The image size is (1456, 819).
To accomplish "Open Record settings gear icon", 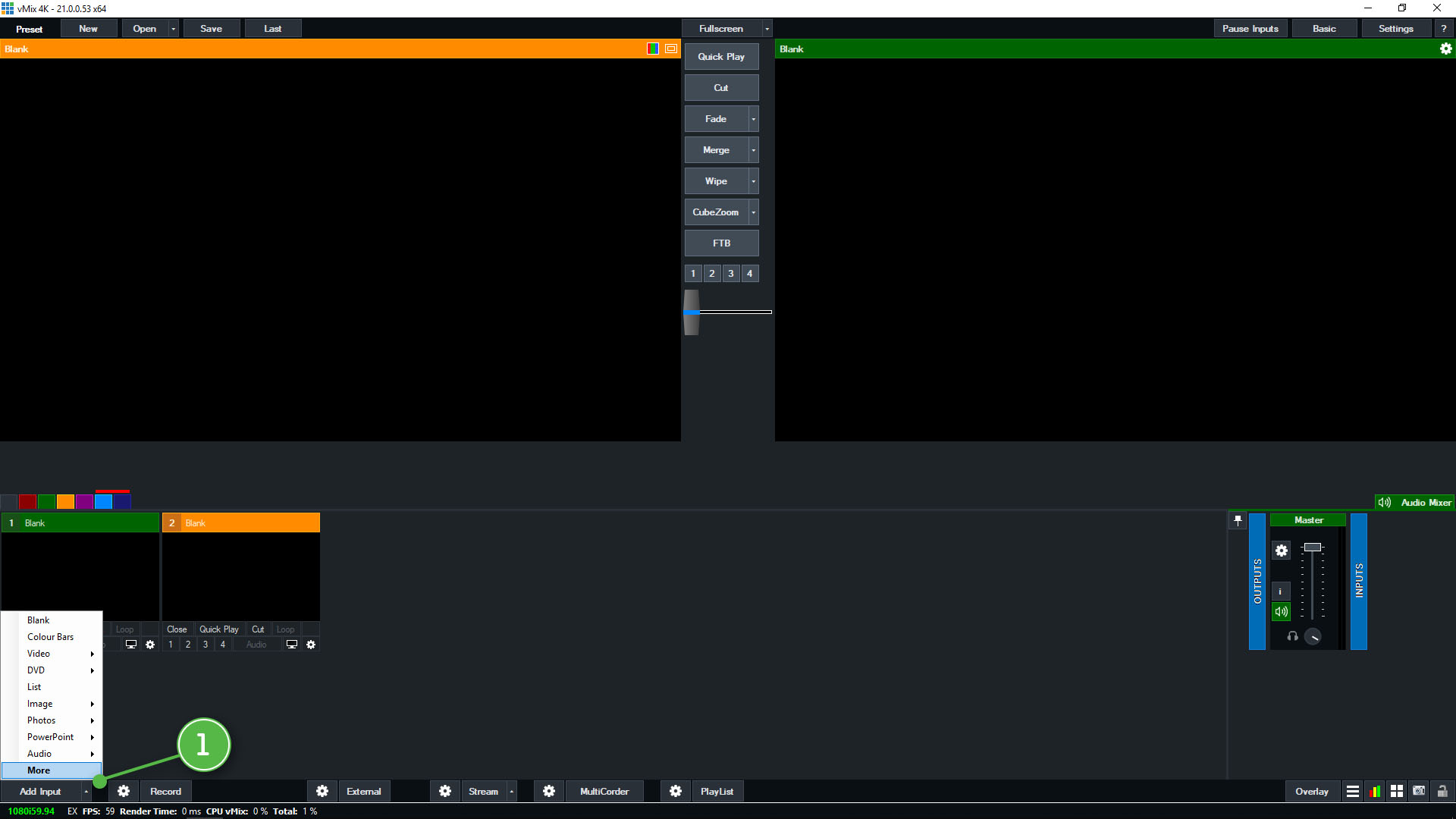I will (x=124, y=791).
